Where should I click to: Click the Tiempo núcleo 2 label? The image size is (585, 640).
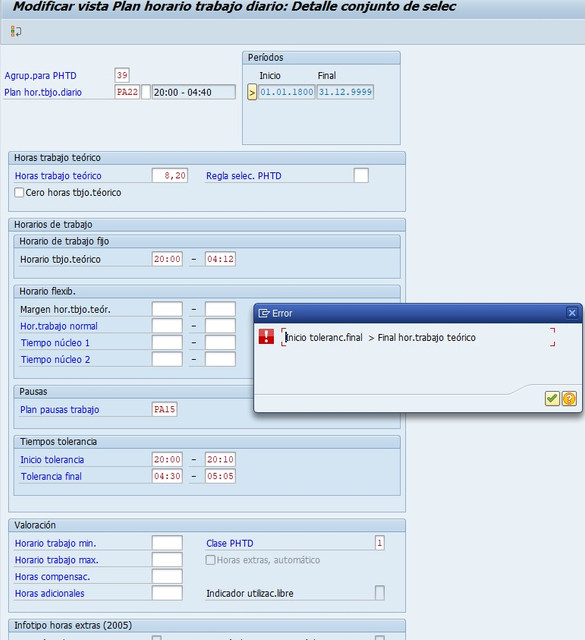tap(55, 360)
